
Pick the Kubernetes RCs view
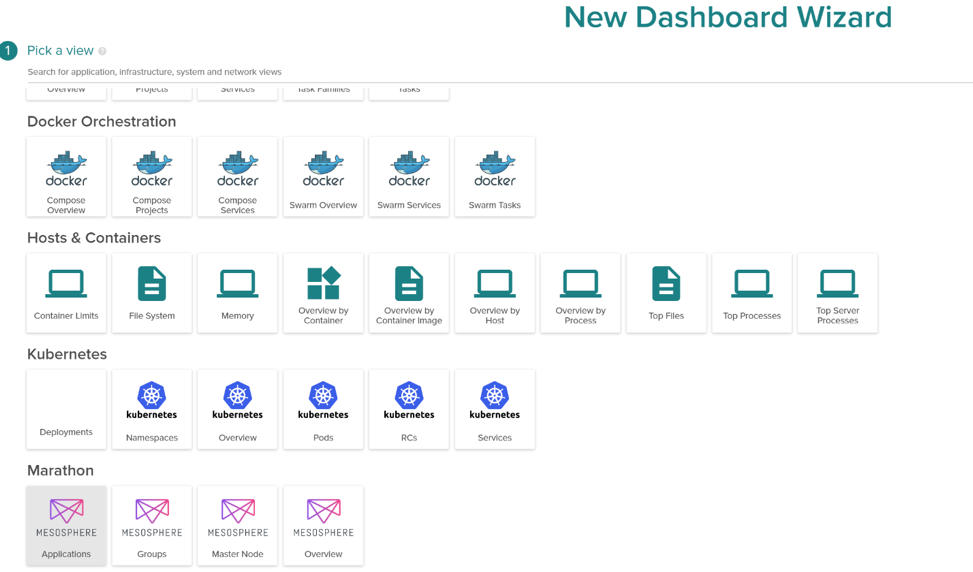click(x=409, y=409)
